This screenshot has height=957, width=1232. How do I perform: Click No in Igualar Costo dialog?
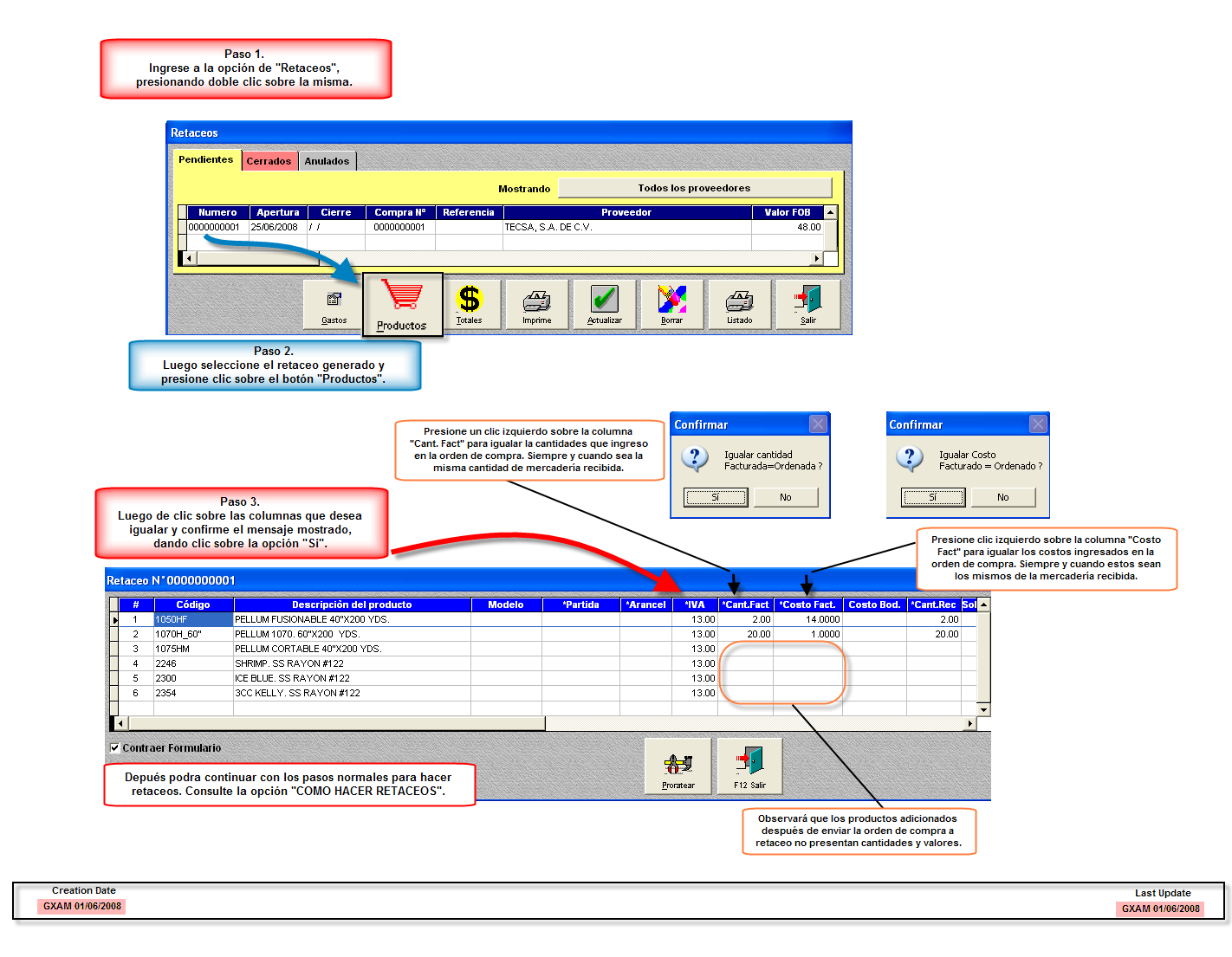click(x=1002, y=497)
